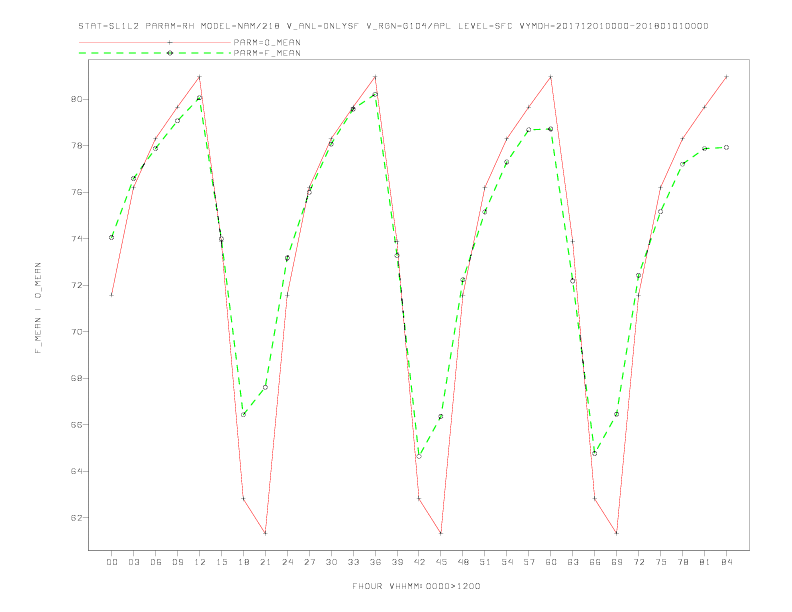Image resolution: width=792 pixels, height=612 pixels.
Task: Click x-axis forecast hour label 48
Action: tap(463, 562)
